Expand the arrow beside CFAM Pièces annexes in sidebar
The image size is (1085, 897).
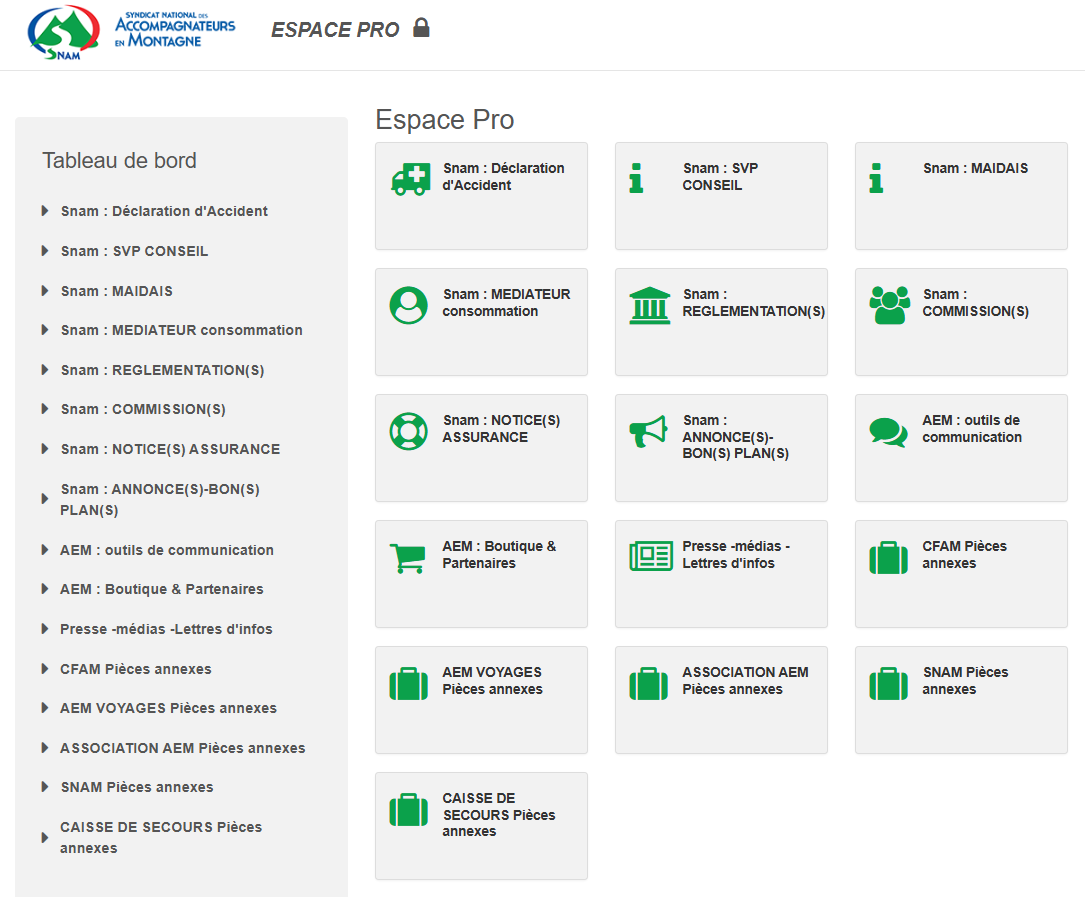pyautogui.click(x=45, y=669)
